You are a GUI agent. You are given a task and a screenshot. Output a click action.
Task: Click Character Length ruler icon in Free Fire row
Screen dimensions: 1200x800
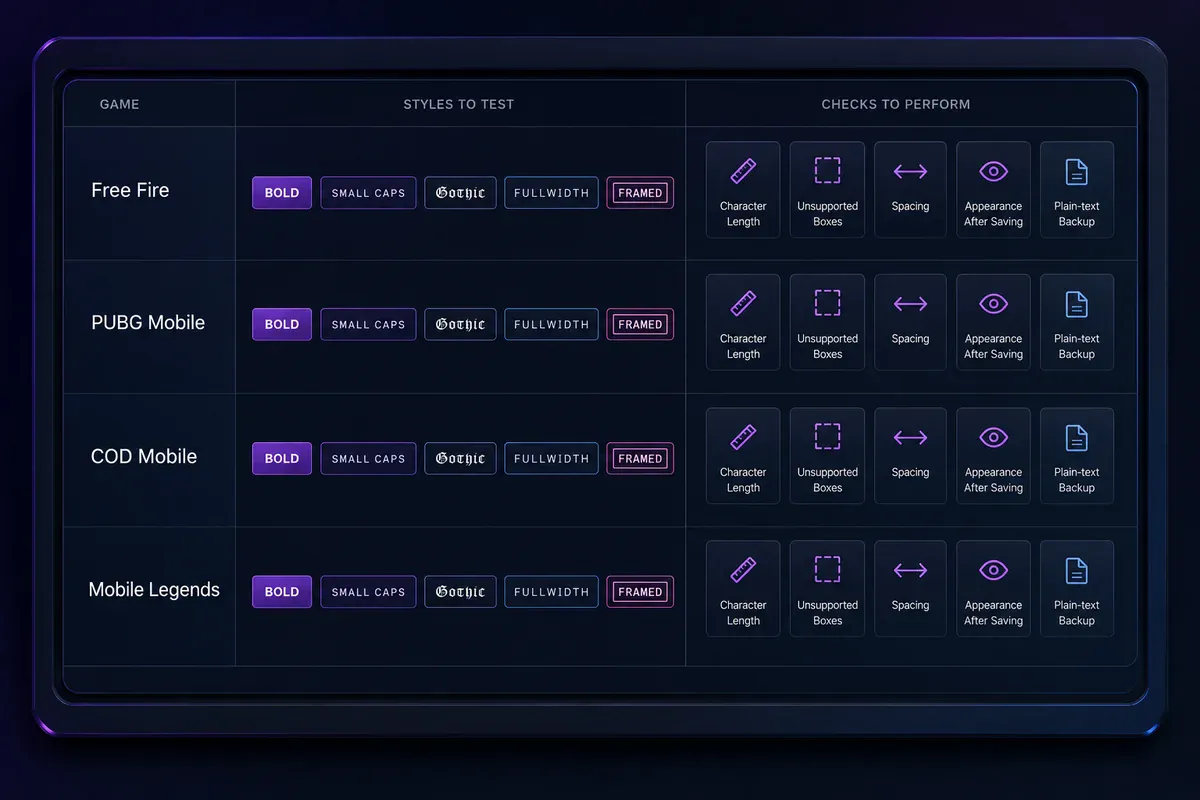[743, 171]
